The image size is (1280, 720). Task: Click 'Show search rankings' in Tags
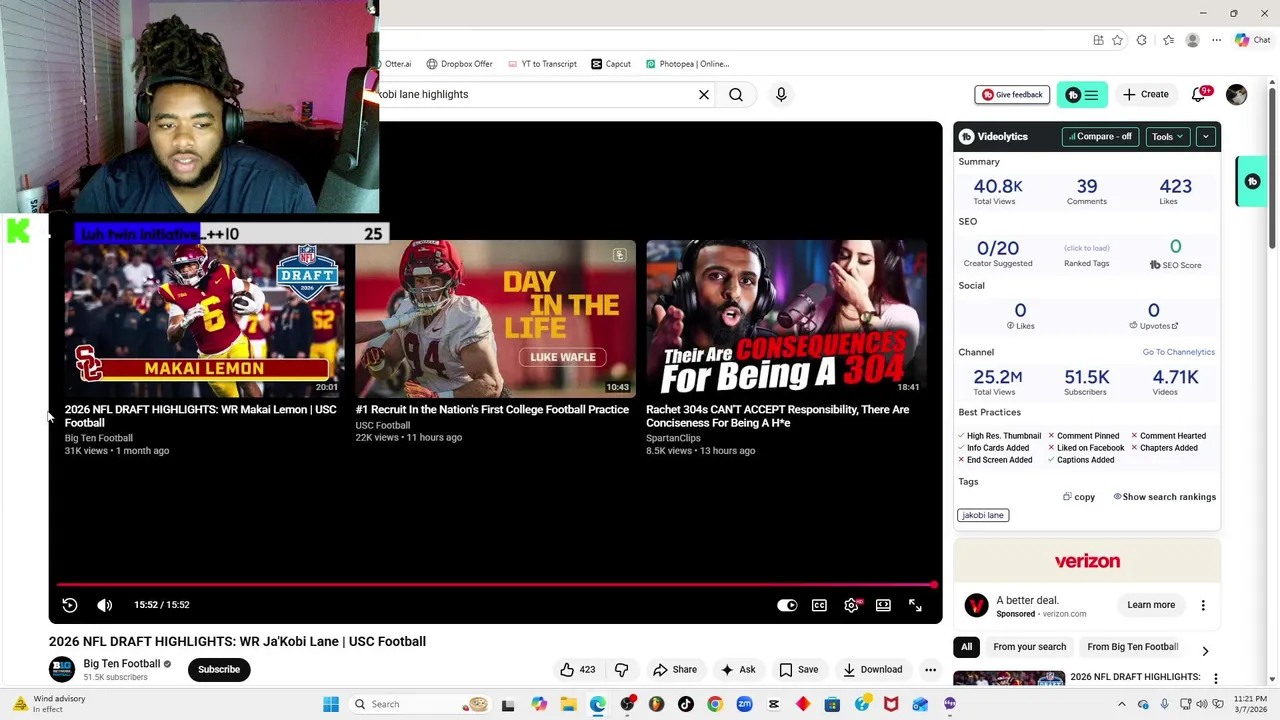[x=1164, y=497]
